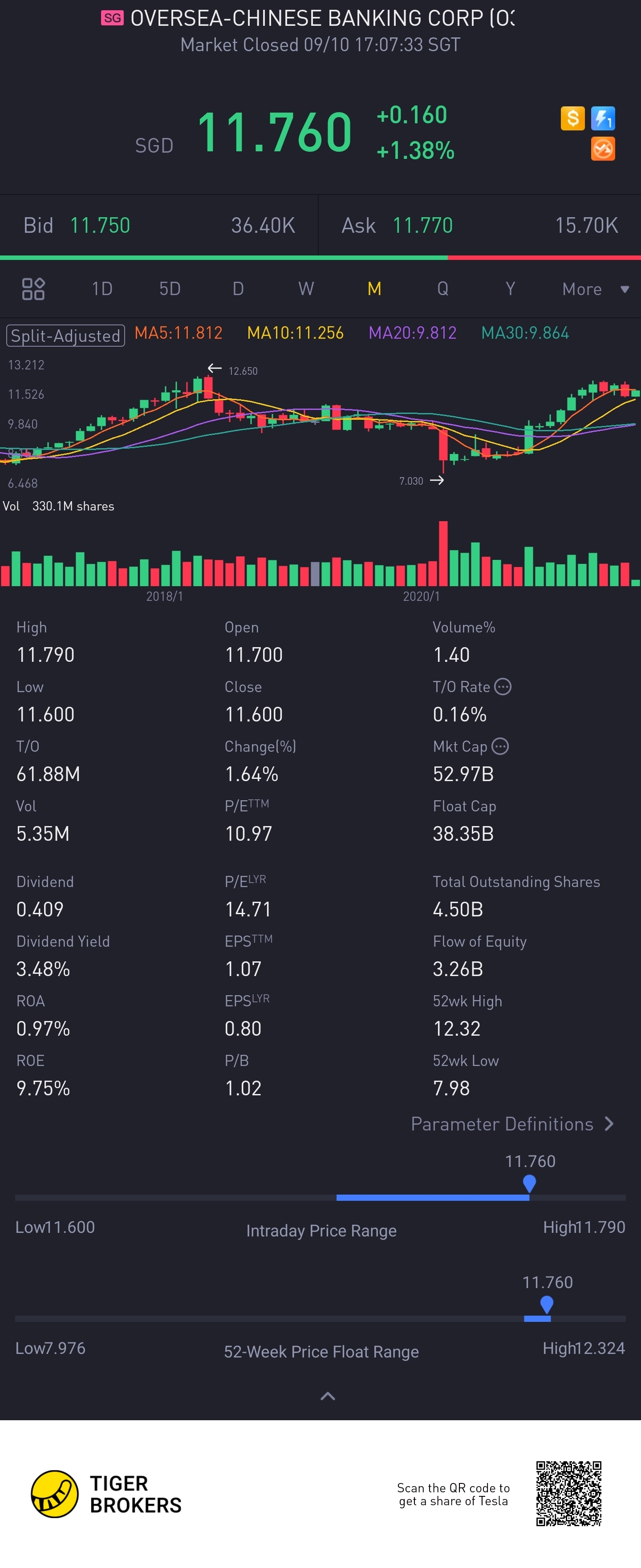Toggle the Split-Adjusted chart option
This screenshot has width=641, height=1568.
coord(66,336)
